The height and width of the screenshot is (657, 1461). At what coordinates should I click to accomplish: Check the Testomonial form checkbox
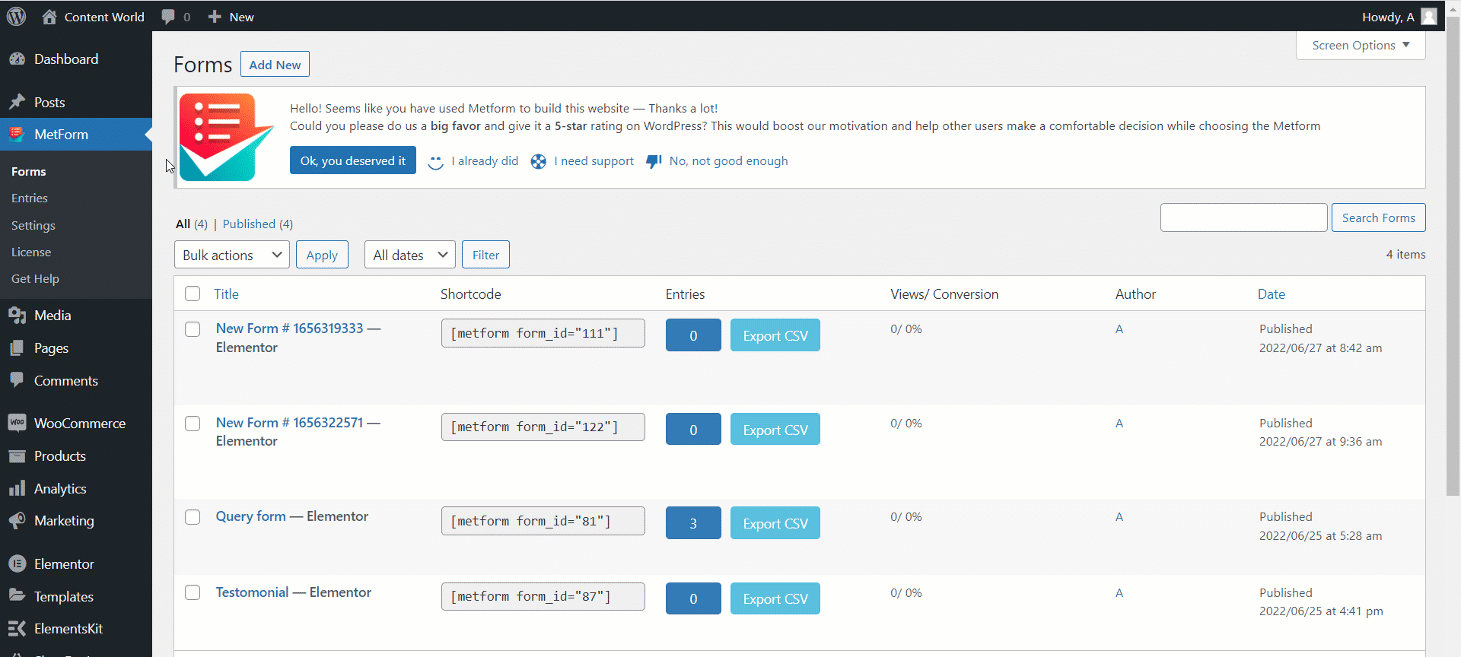click(193, 593)
